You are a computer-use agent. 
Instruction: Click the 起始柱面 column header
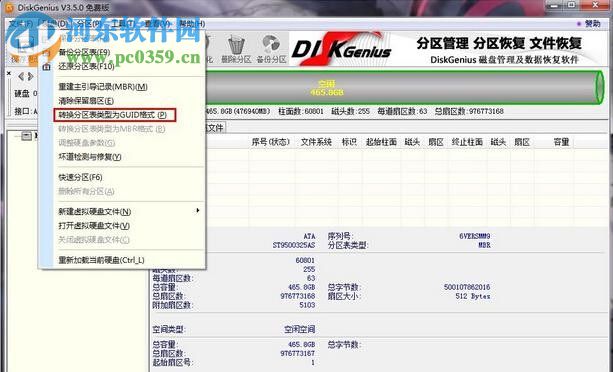pyautogui.click(x=381, y=142)
